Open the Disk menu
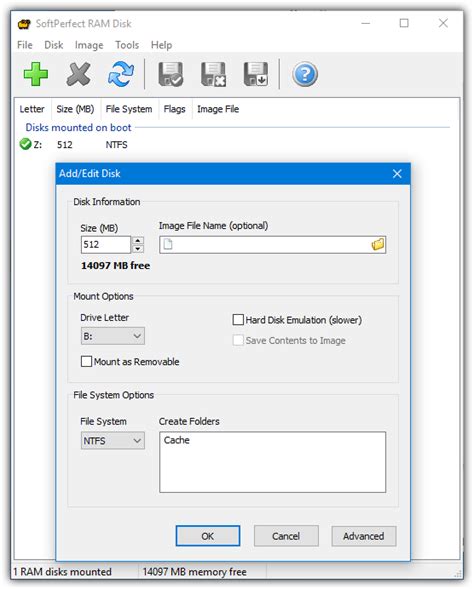 54,45
